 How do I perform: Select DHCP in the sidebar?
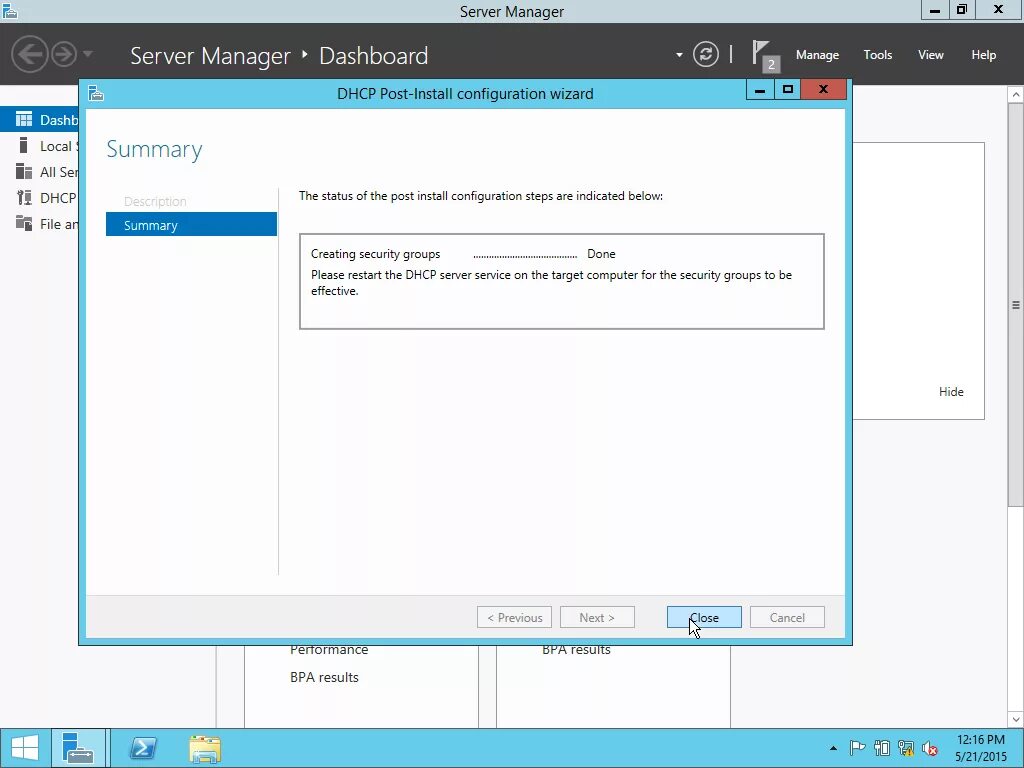(39, 198)
